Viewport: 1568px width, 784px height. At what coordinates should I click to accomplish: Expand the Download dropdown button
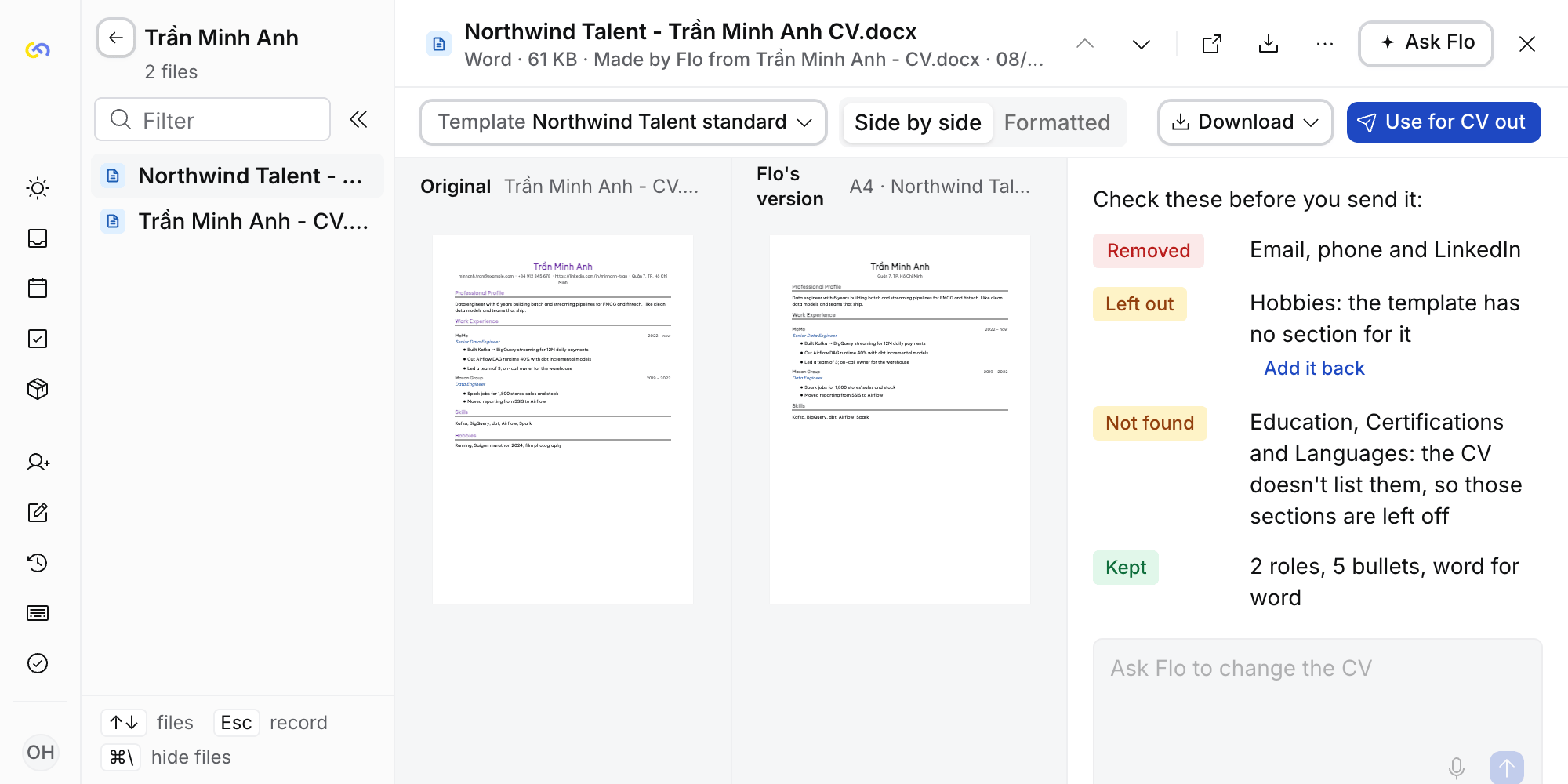pyautogui.click(x=1245, y=122)
